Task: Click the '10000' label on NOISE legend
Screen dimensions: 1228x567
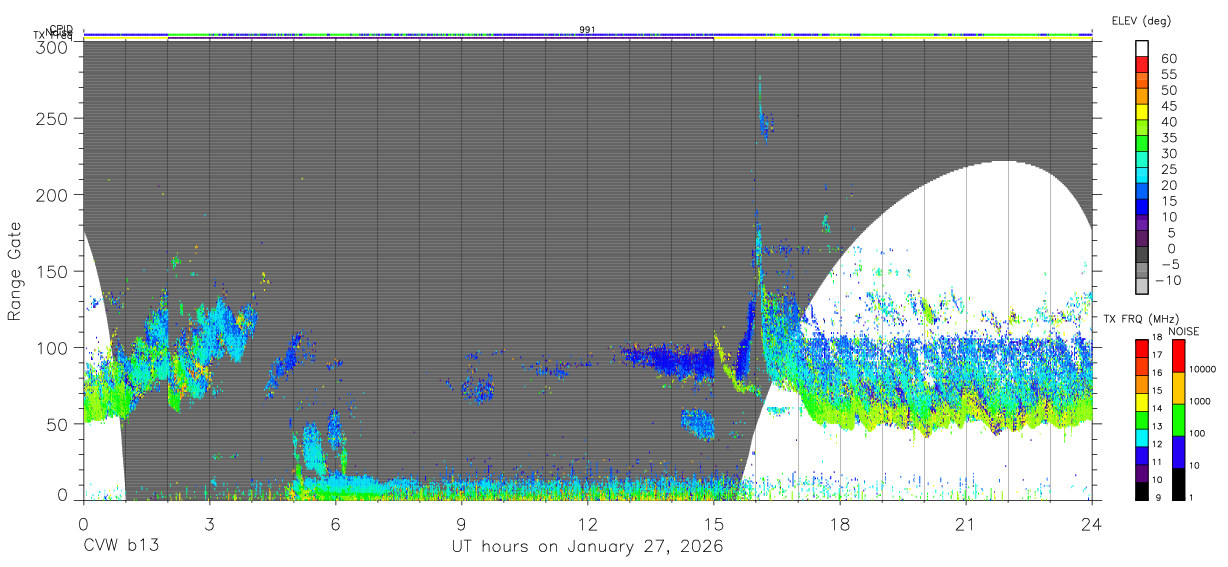Action: (1204, 369)
